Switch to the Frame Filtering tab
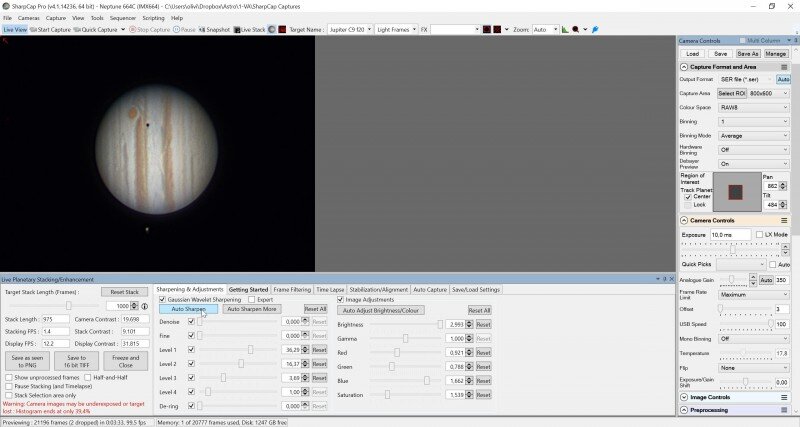Screen dimensions: 800x427 [x=292, y=289]
